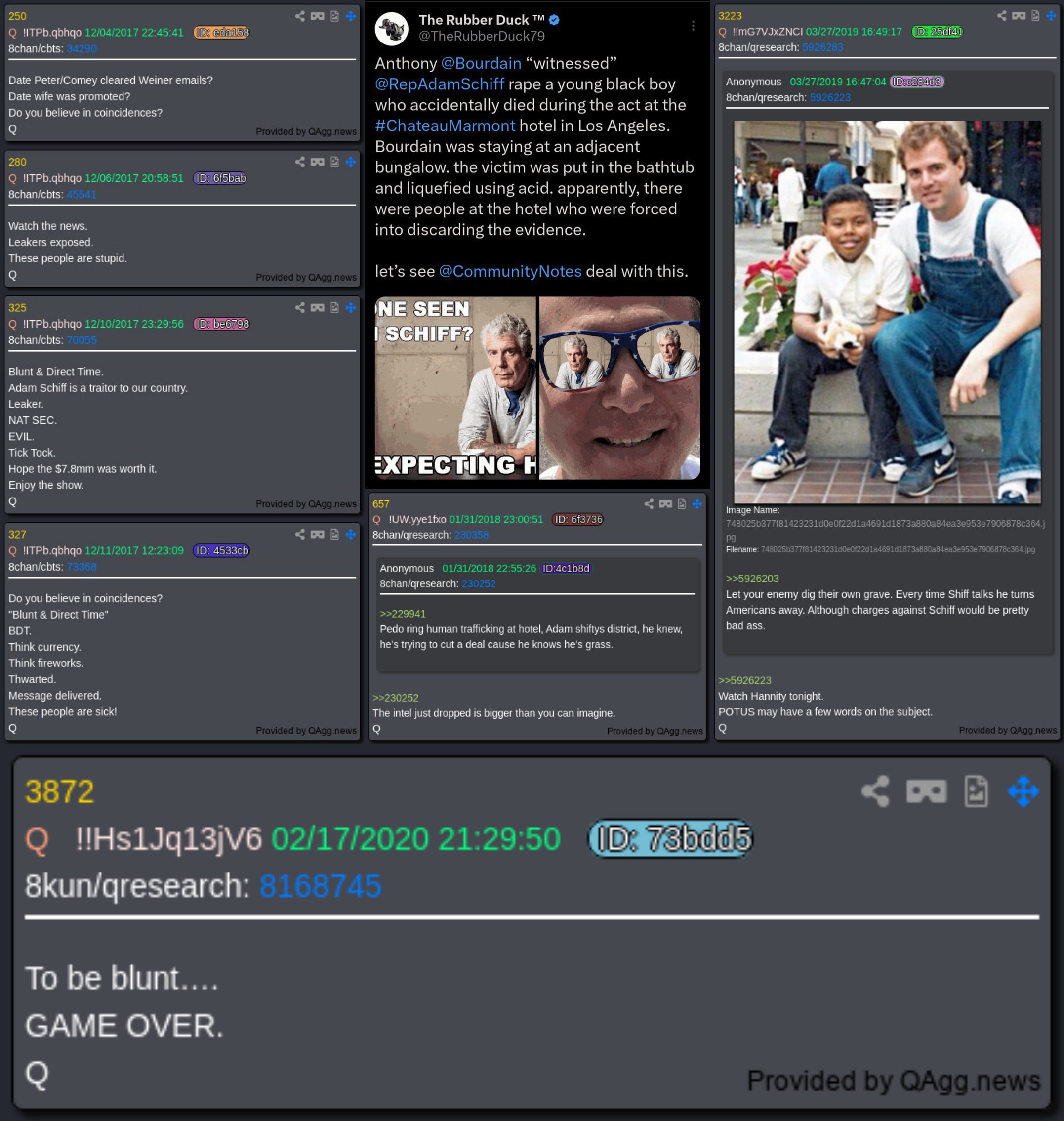
Task: Click the blue move arrows on post 280
Action: [x=351, y=162]
